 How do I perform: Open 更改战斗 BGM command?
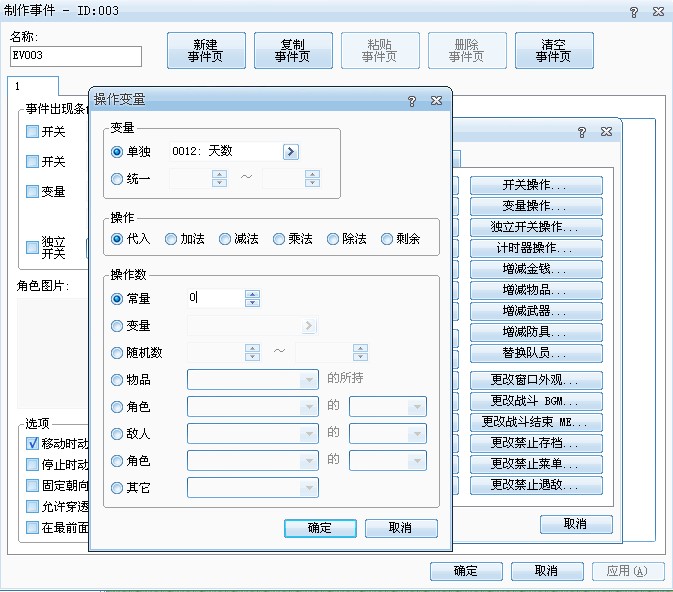click(x=536, y=401)
